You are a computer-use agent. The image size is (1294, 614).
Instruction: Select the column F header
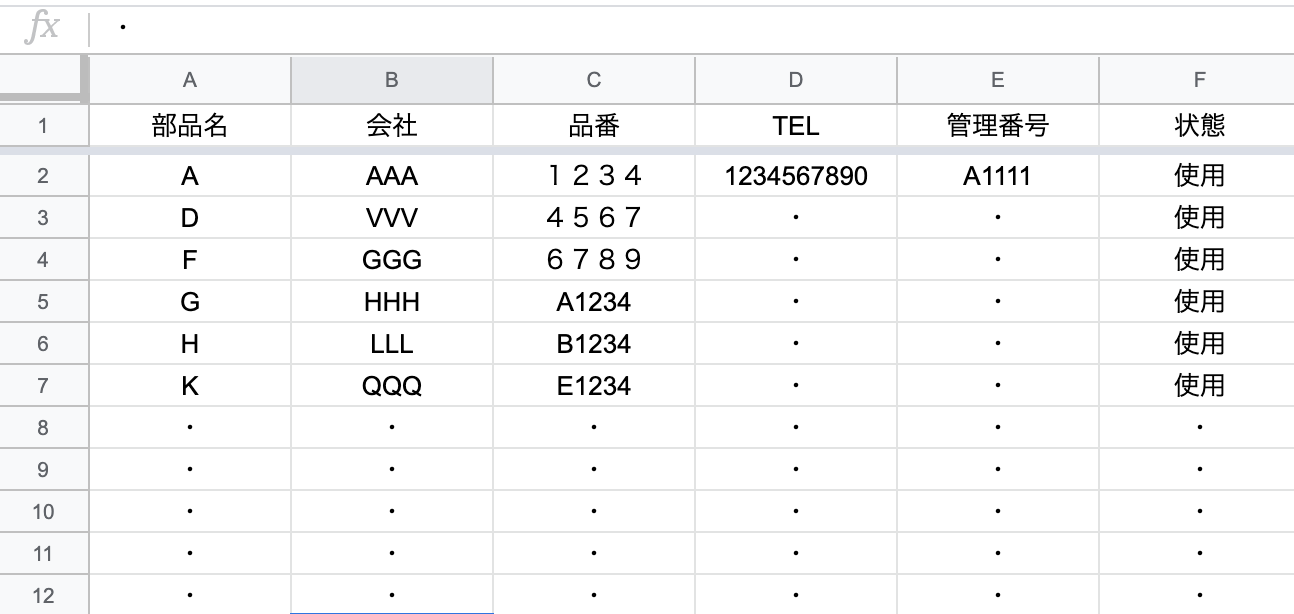[1198, 81]
